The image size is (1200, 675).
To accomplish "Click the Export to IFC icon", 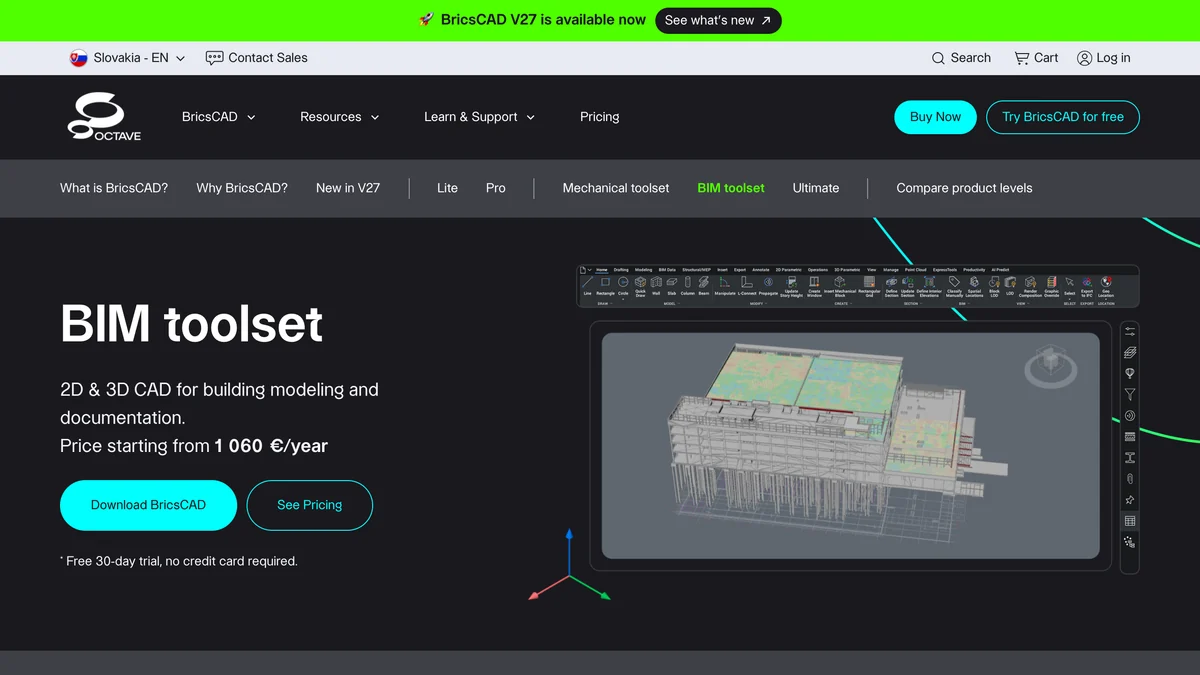I will [x=1086, y=282].
